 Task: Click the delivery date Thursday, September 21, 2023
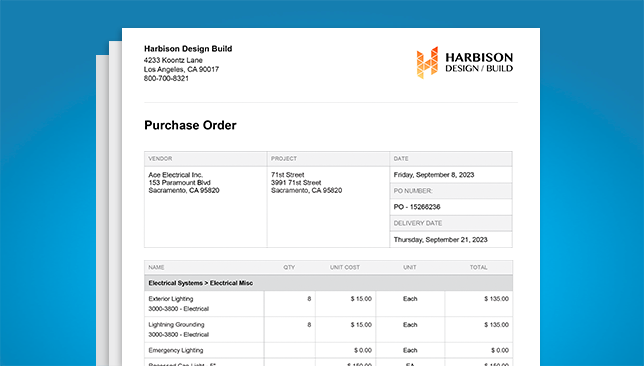(x=440, y=239)
